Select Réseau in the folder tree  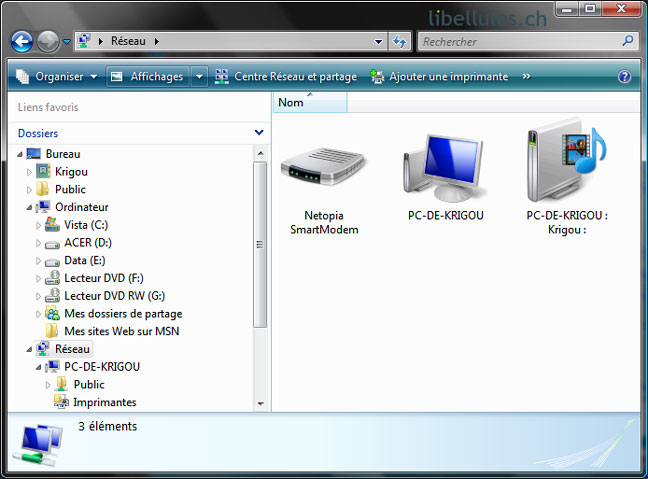[72, 349]
